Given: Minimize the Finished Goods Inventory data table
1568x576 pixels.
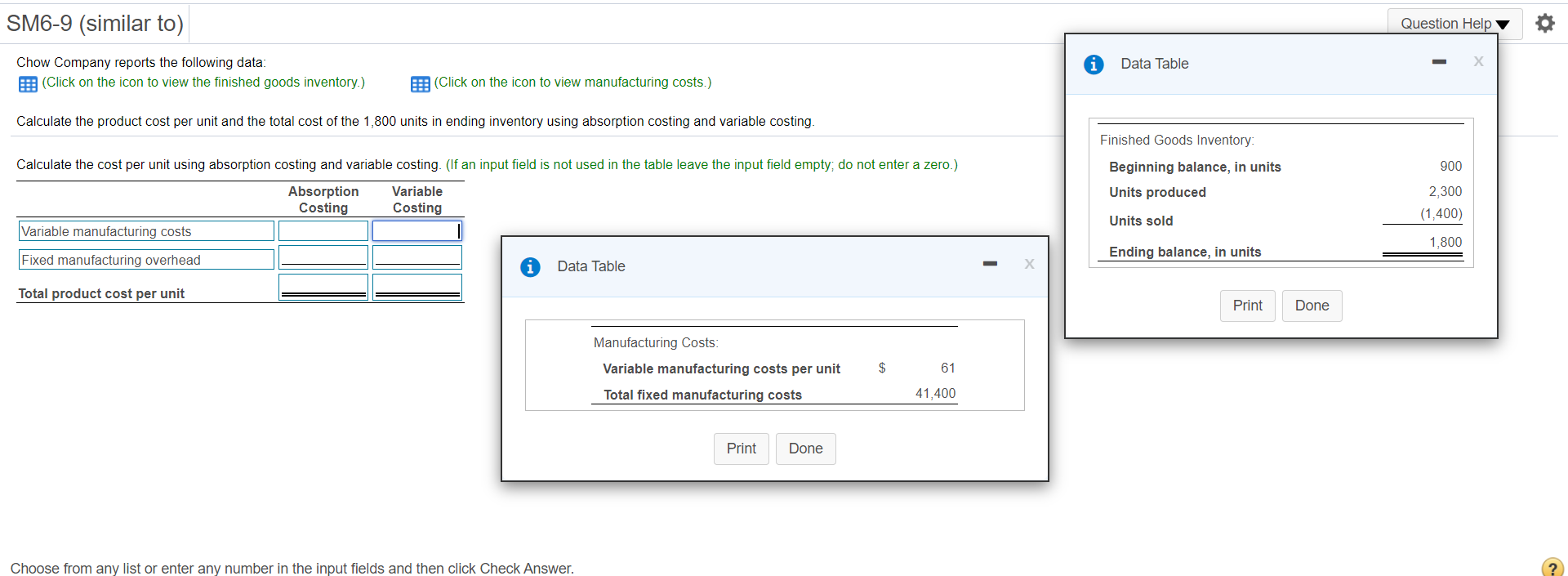Looking at the screenshot, I should coord(1439,61).
